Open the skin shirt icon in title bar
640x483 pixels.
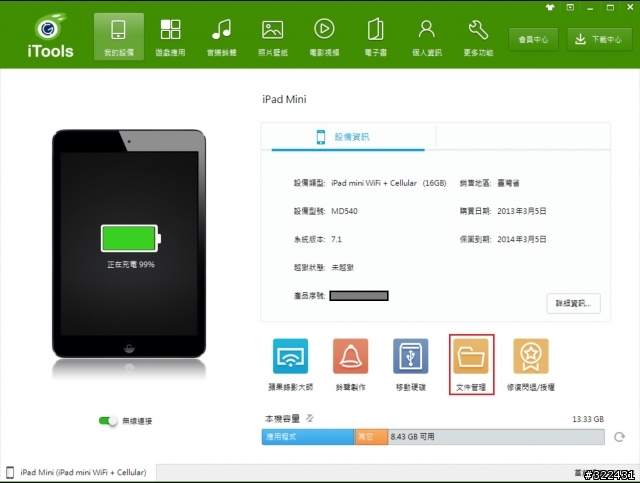click(550, 7)
